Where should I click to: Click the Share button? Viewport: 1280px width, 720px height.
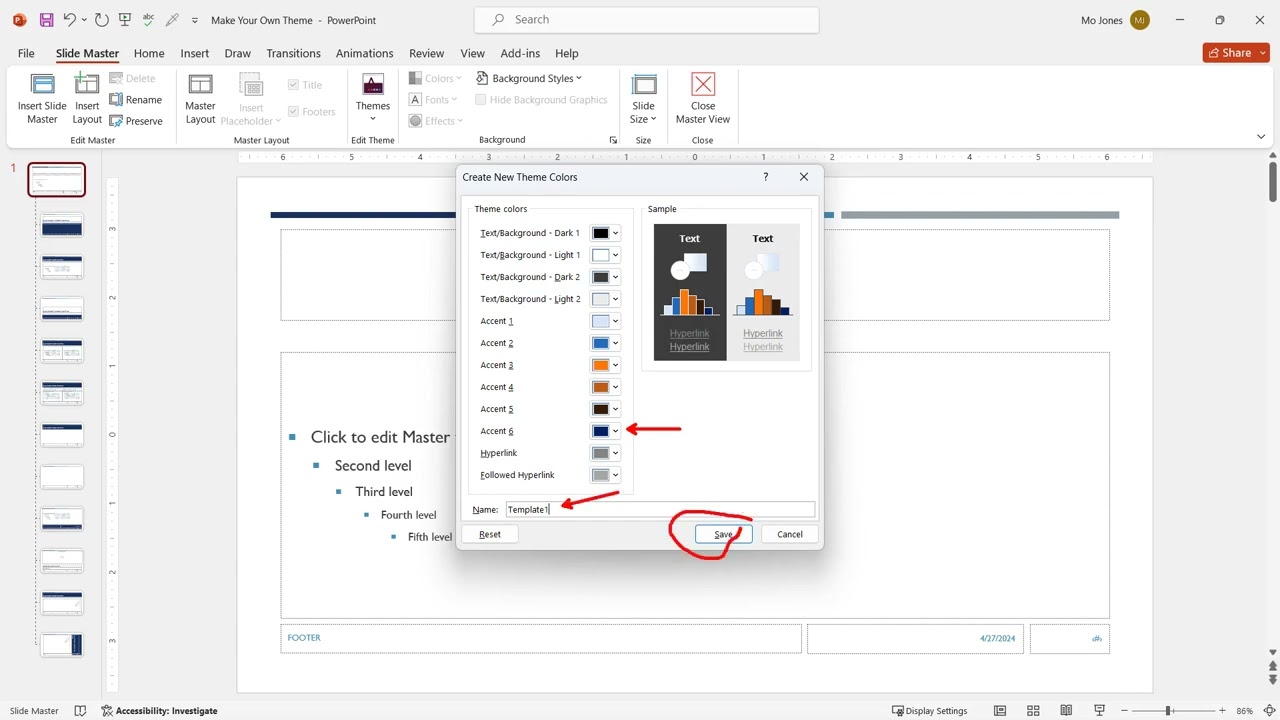(1236, 53)
